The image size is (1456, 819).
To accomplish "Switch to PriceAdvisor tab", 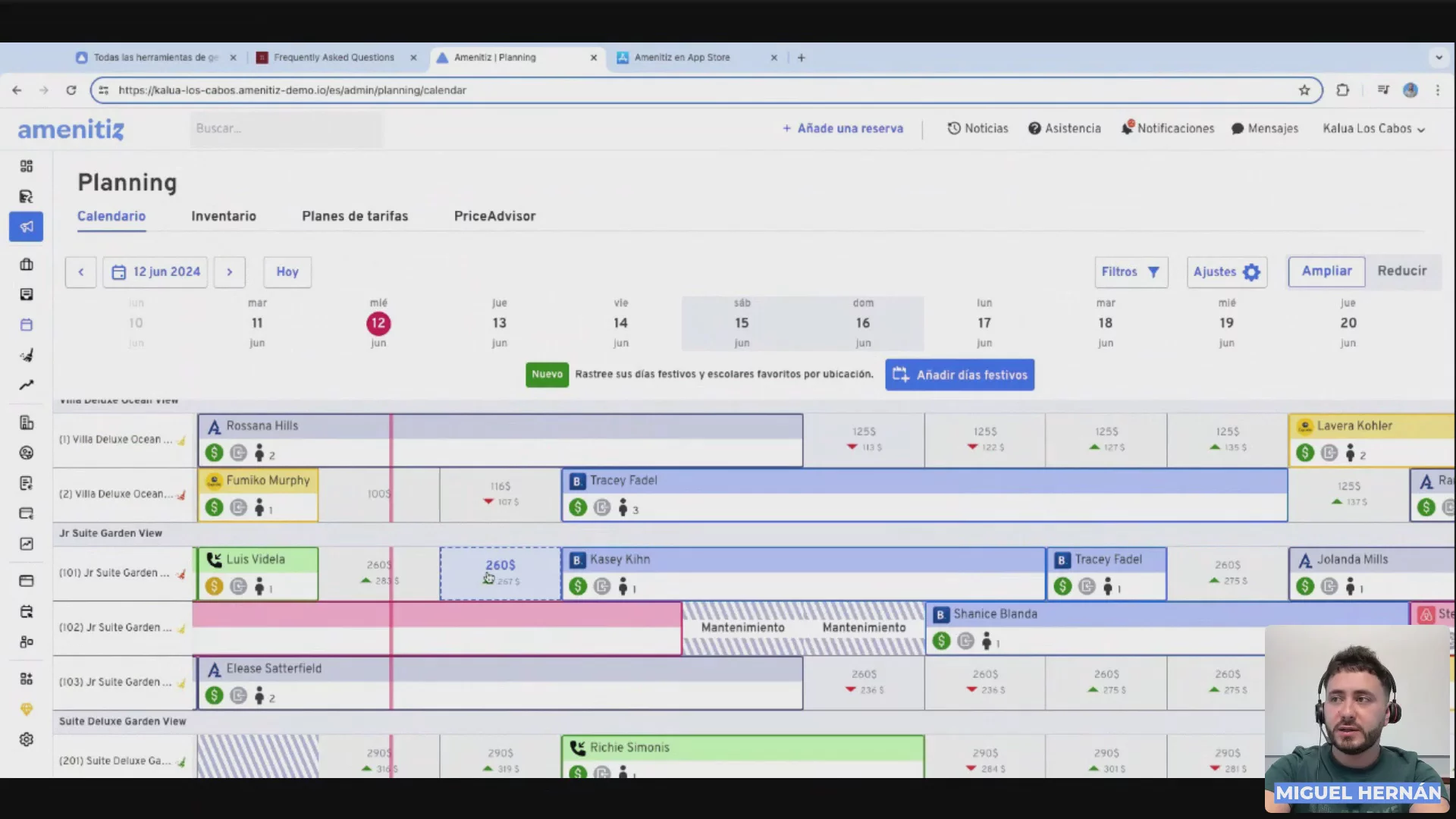I will pyautogui.click(x=495, y=216).
